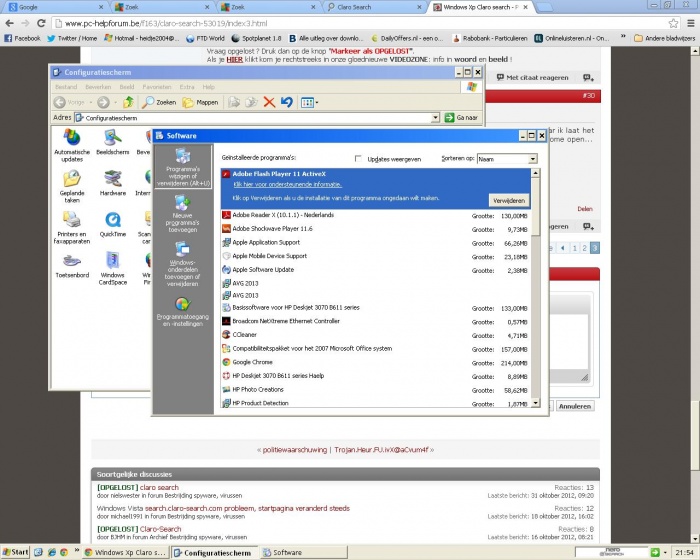Select Programmatoegang en -instellingen sidebar
The image size is (700, 560).
[x=183, y=312]
